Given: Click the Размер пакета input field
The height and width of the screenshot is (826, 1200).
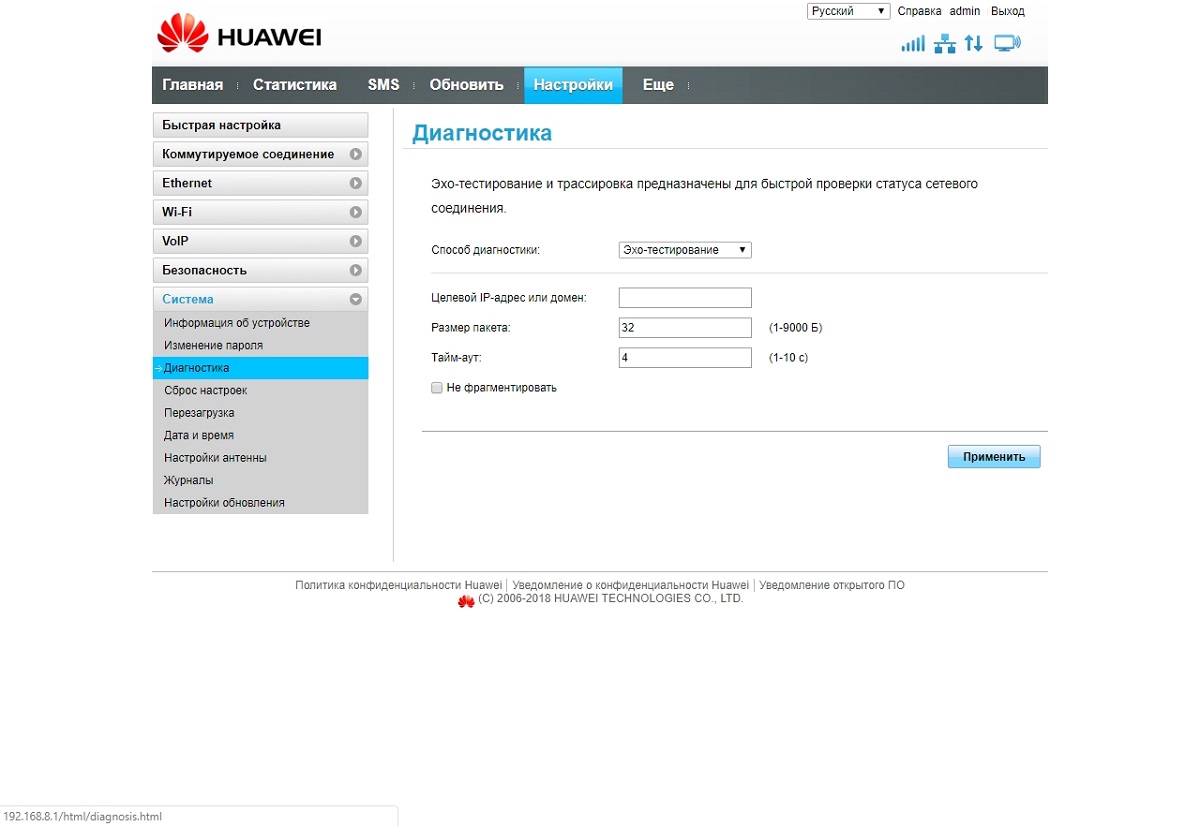Looking at the screenshot, I should pos(685,328).
